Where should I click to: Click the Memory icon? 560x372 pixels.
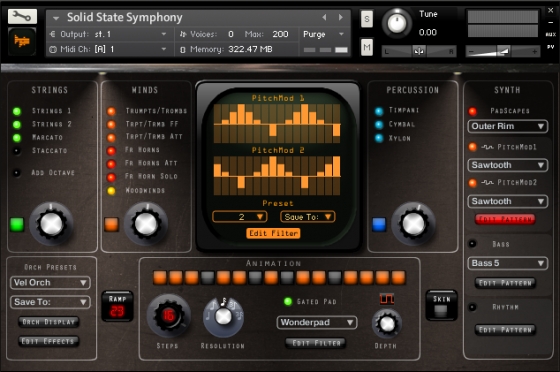point(182,50)
